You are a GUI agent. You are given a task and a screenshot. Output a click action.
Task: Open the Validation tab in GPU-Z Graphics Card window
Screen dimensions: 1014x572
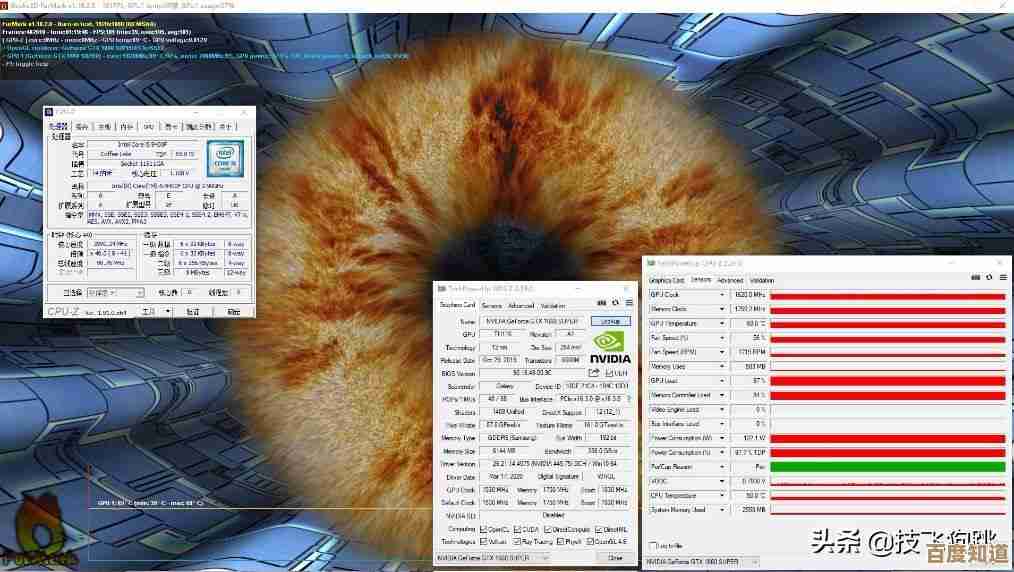tap(553, 306)
